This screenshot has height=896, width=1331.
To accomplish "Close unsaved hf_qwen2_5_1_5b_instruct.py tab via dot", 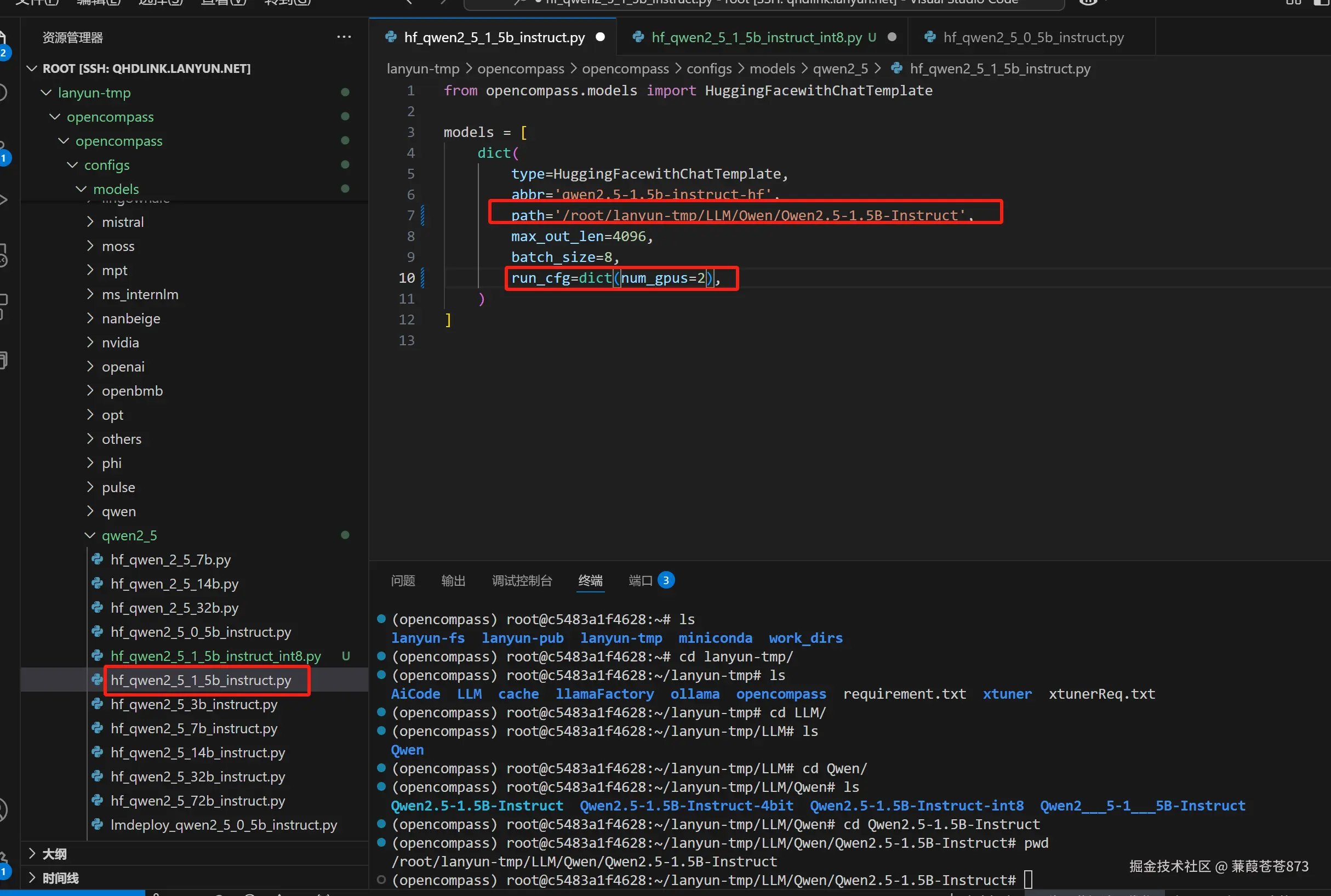I will [600, 37].
